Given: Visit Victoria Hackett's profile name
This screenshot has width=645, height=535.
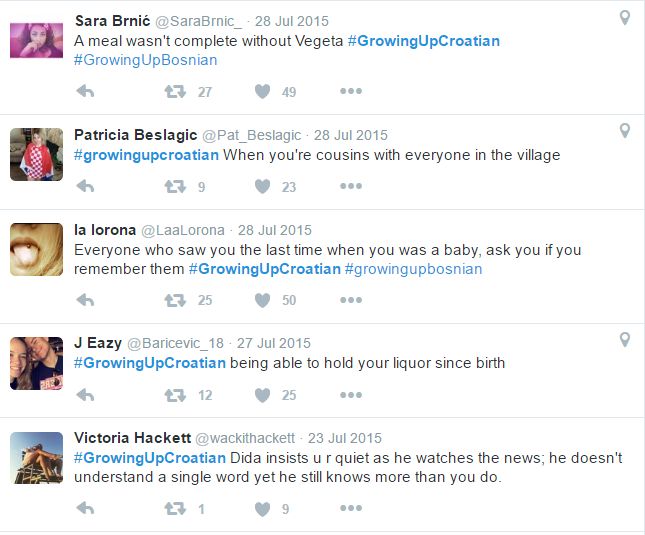Looking at the screenshot, I should (130, 438).
